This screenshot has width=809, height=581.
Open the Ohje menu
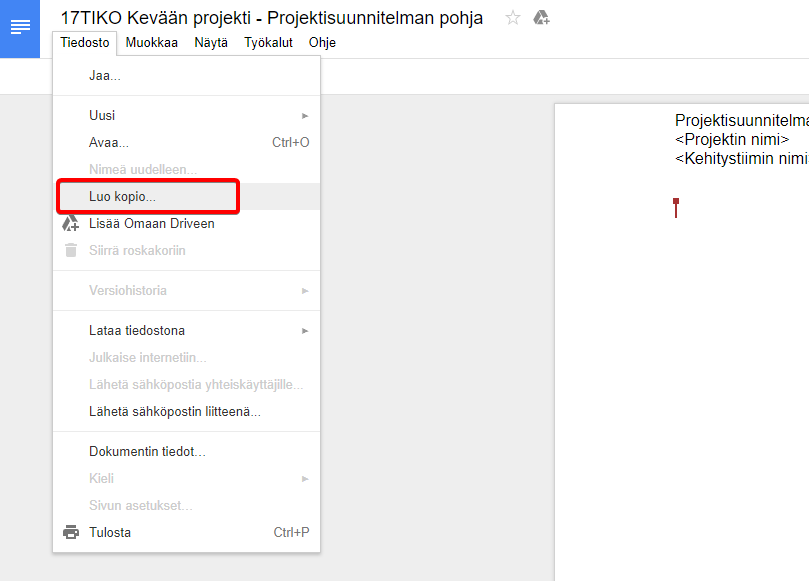322,43
